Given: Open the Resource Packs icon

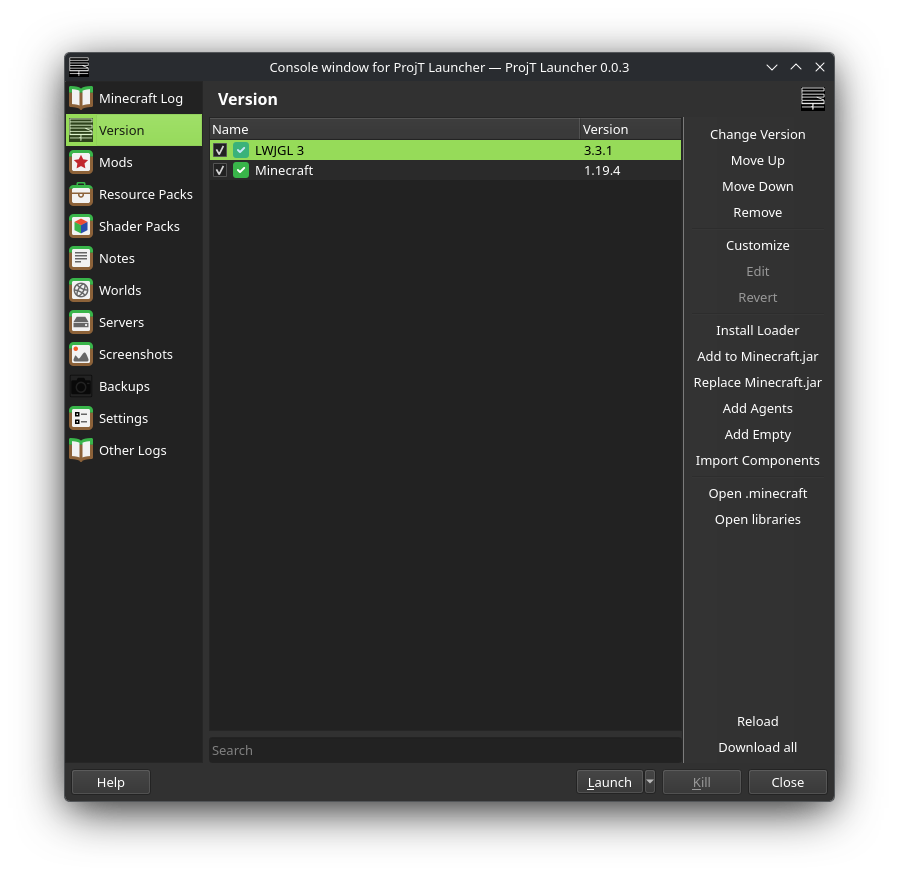Looking at the screenshot, I should pos(81,194).
